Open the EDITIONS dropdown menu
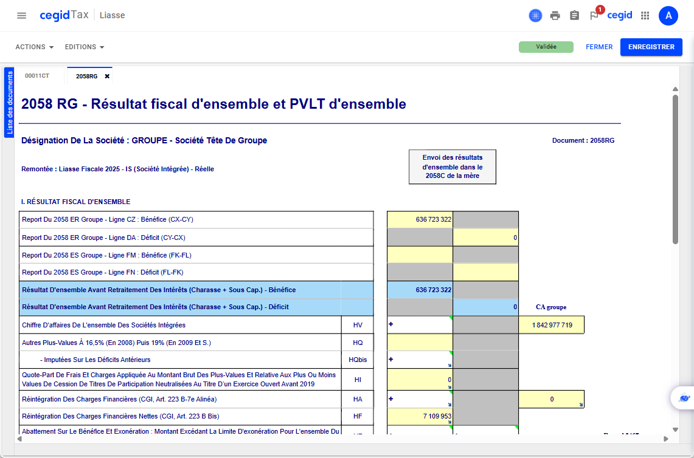 tap(84, 47)
